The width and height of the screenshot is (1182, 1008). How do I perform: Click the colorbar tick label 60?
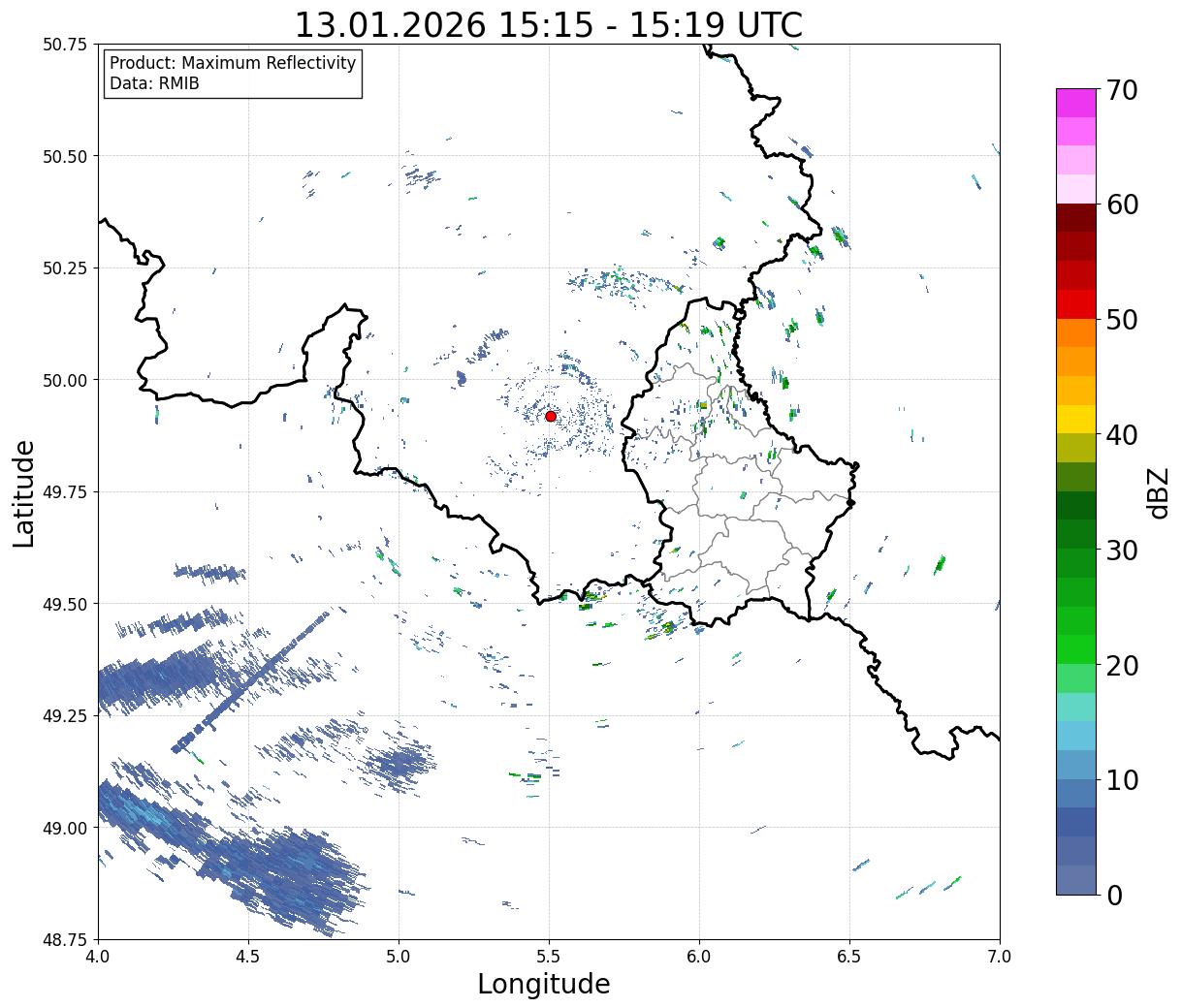(1122, 205)
